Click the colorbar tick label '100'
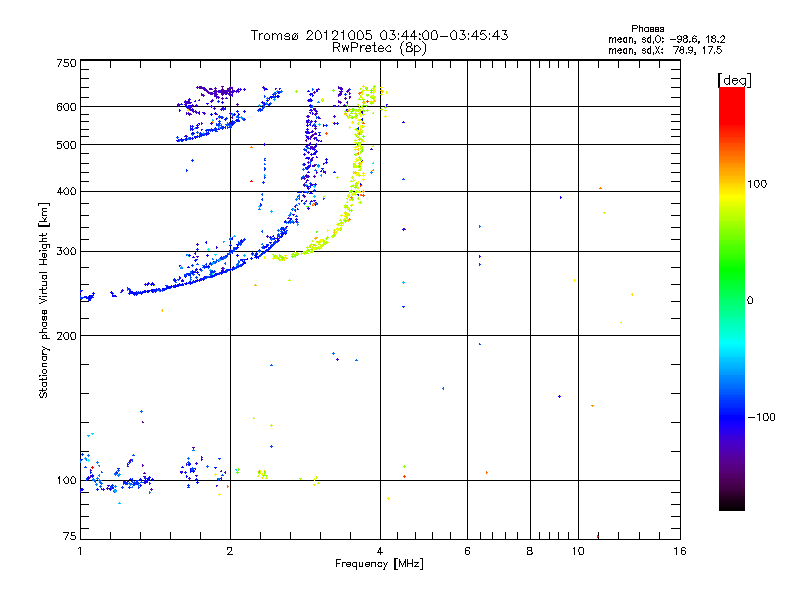The image size is (800, 600). (x=757, y=184)
